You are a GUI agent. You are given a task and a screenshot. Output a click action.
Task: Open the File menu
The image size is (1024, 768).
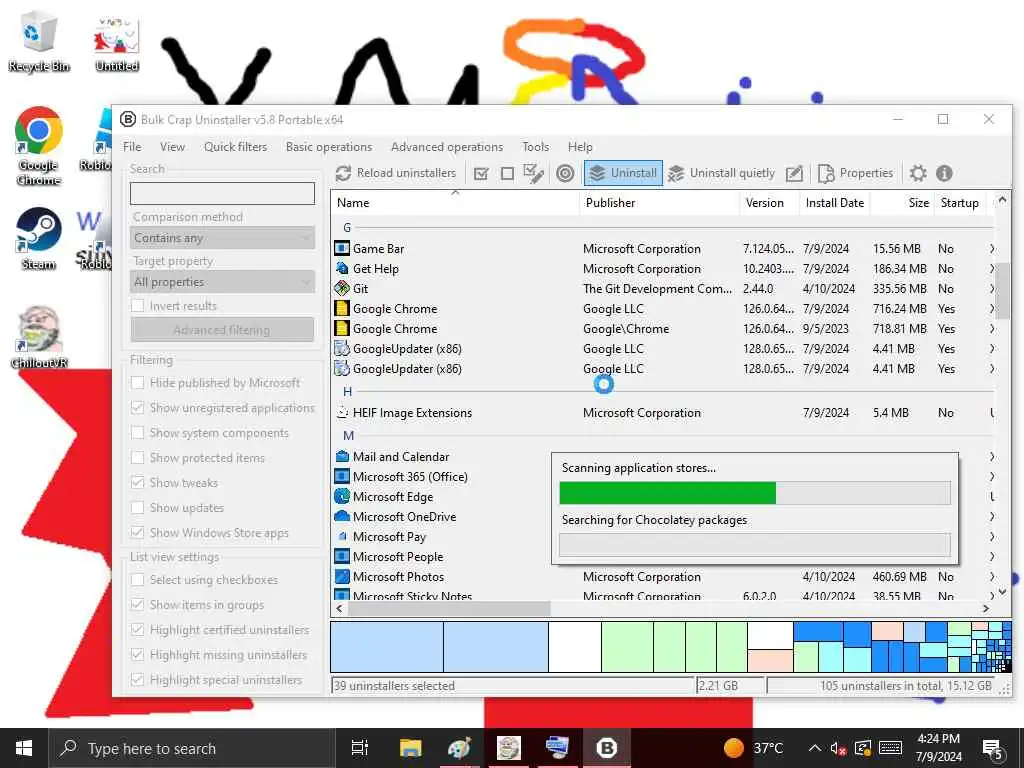132,146
